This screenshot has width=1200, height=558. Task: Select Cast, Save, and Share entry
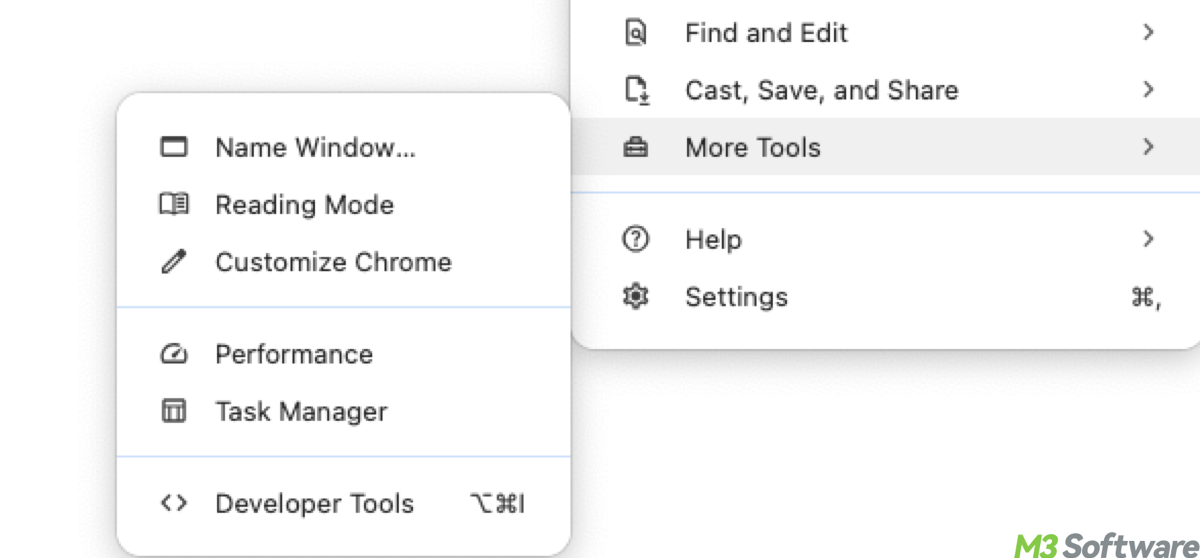(885, 90)
